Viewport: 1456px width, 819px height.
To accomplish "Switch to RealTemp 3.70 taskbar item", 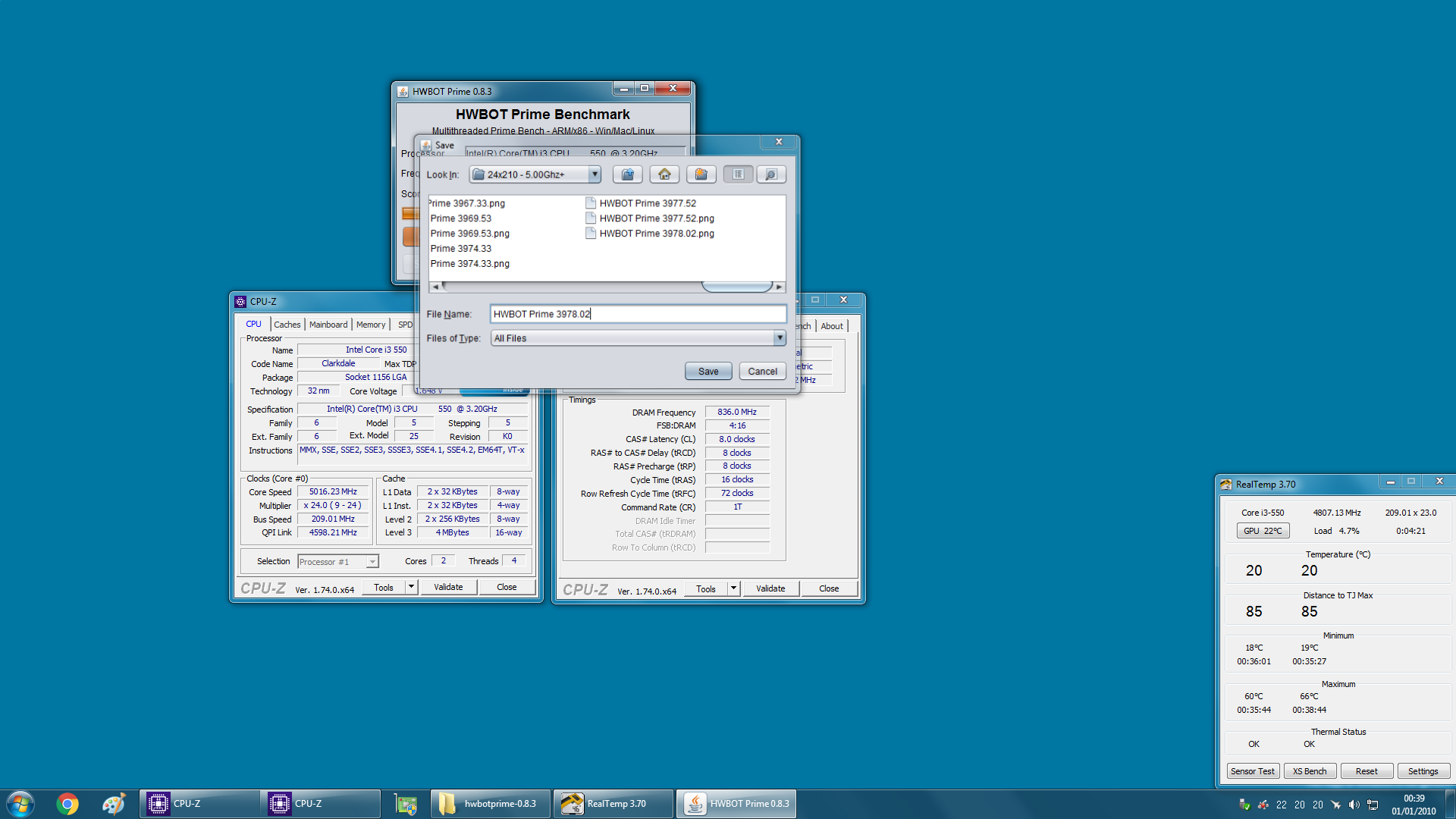I will [x=613, y=804].
